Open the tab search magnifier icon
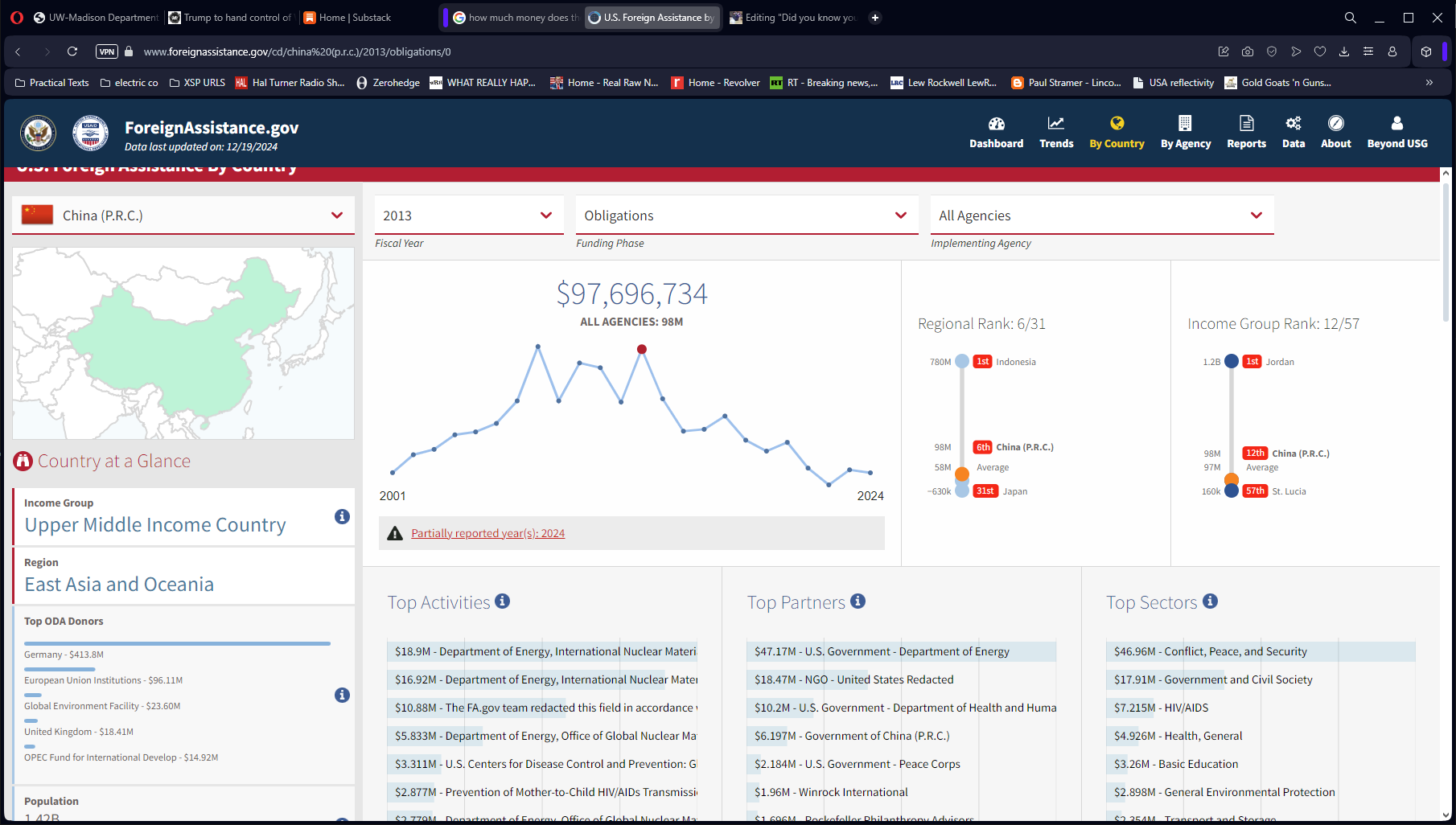 (1351, 18)
